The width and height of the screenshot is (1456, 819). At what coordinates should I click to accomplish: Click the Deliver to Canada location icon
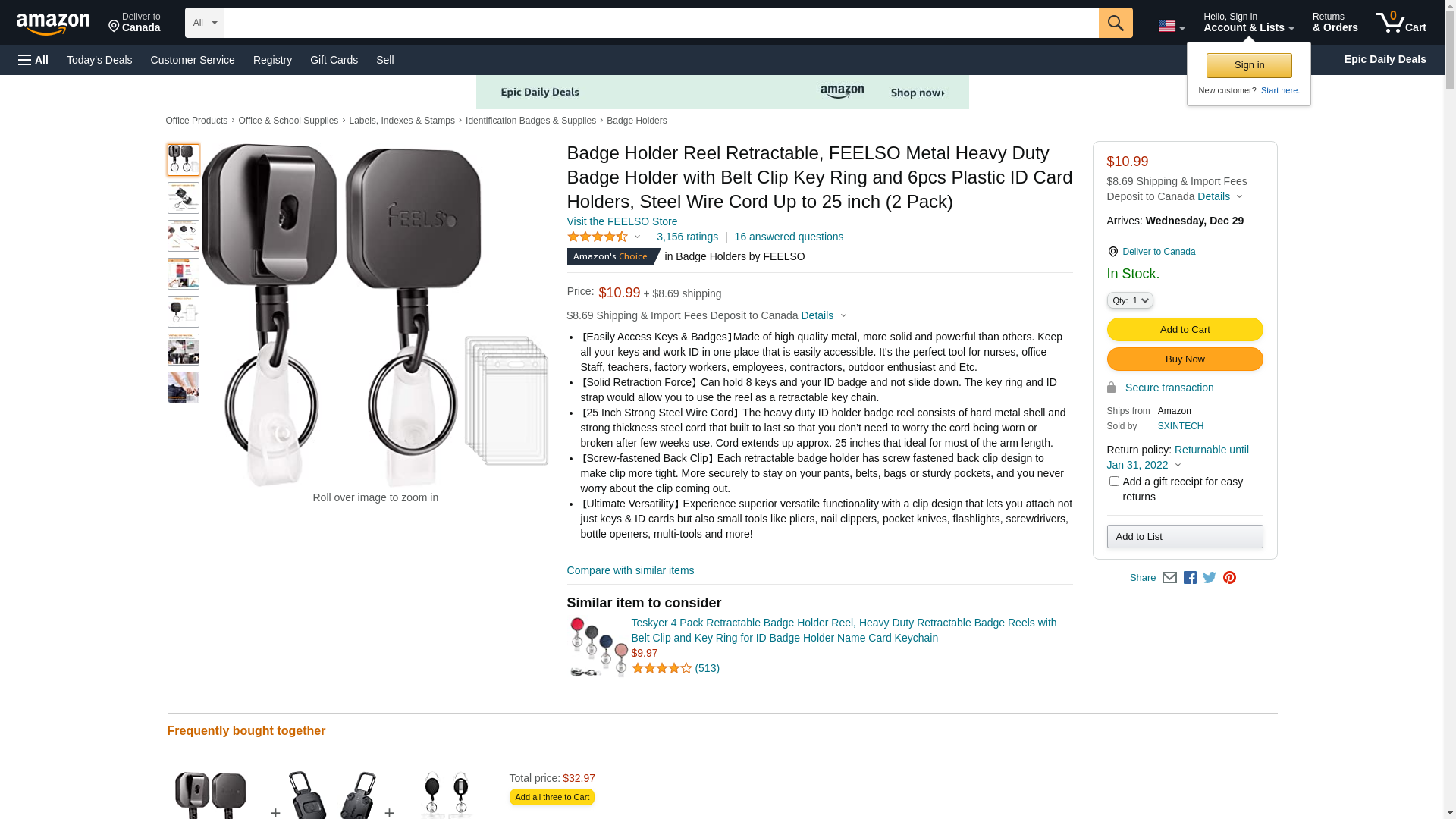point(1112,252)
